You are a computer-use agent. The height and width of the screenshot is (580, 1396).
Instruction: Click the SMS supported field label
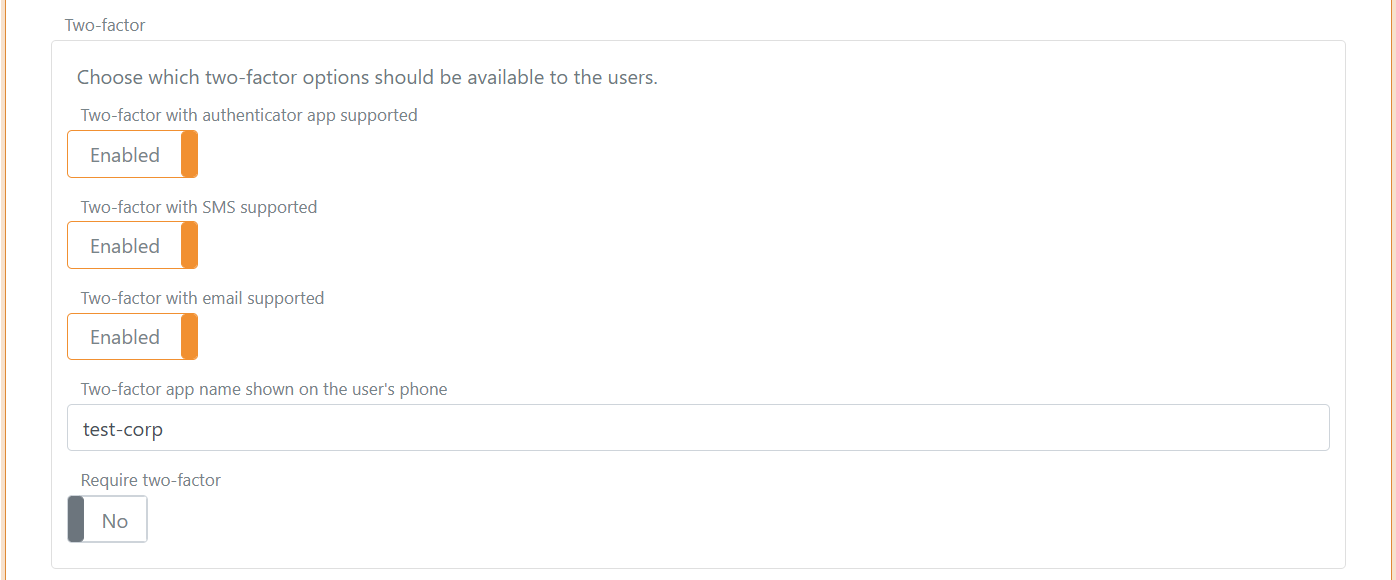(199, 207)
